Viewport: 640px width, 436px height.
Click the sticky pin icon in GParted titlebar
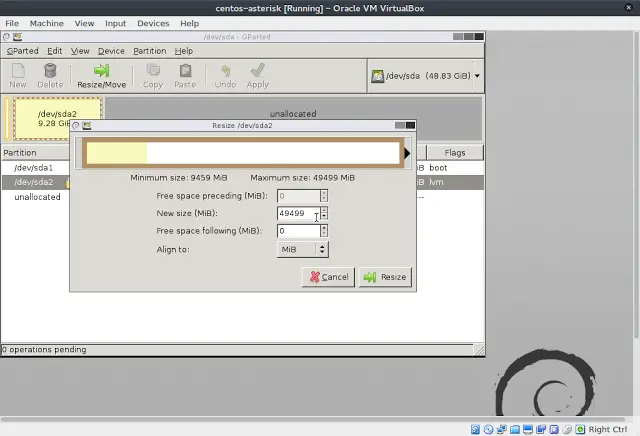click(x=7, y=37)
